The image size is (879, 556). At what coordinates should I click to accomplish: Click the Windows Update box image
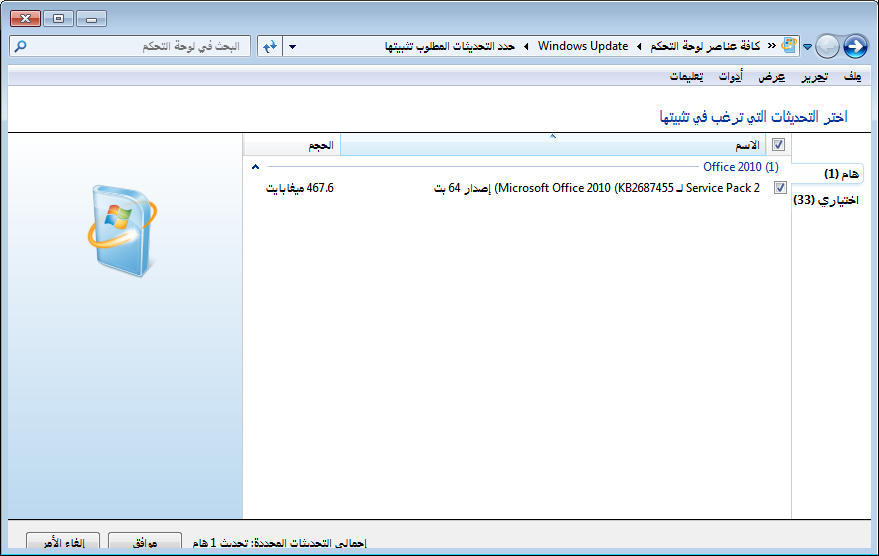coord(120,229)
